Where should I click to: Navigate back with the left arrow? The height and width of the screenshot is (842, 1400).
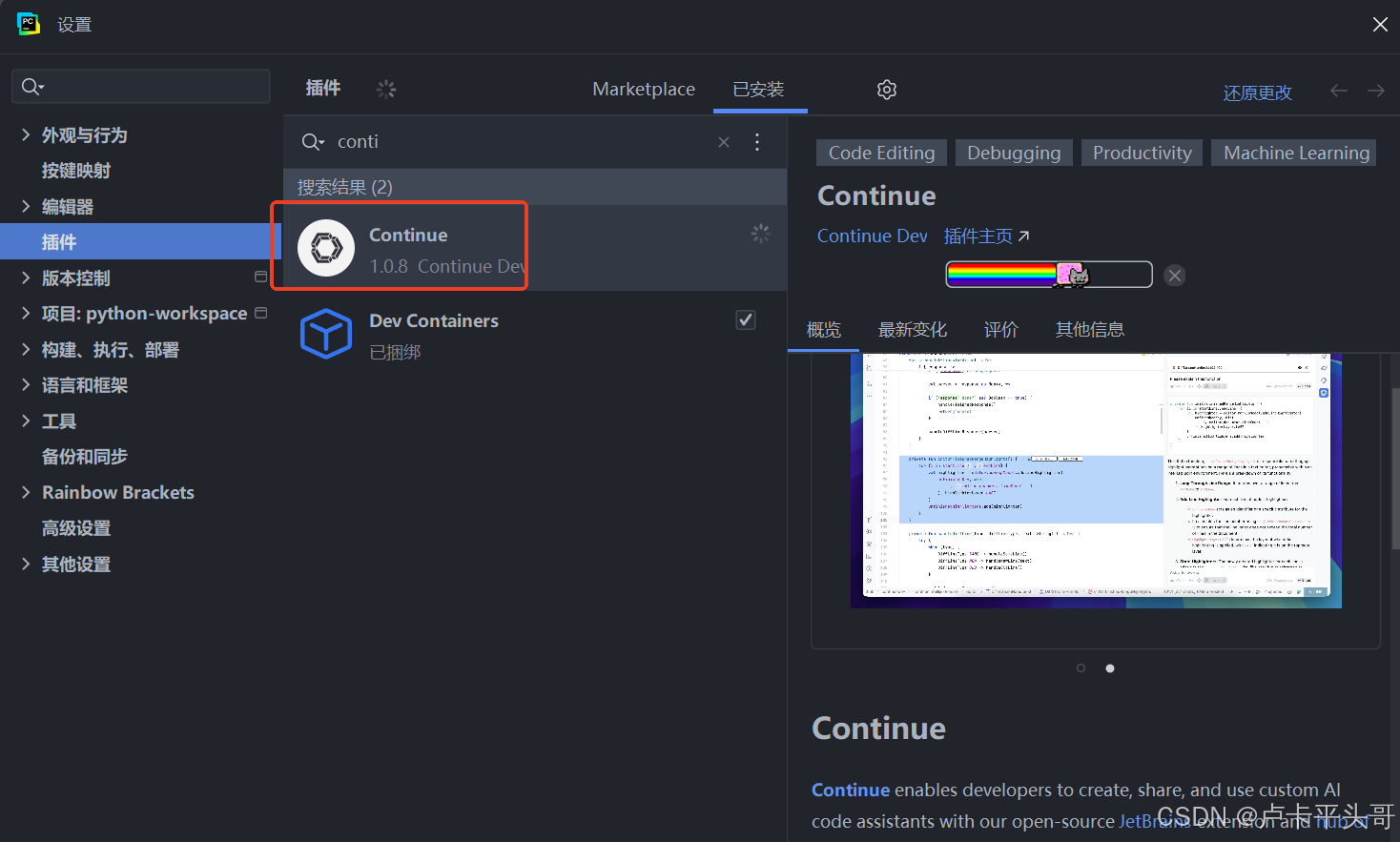pyautogui.click(x=1339, y=91)
